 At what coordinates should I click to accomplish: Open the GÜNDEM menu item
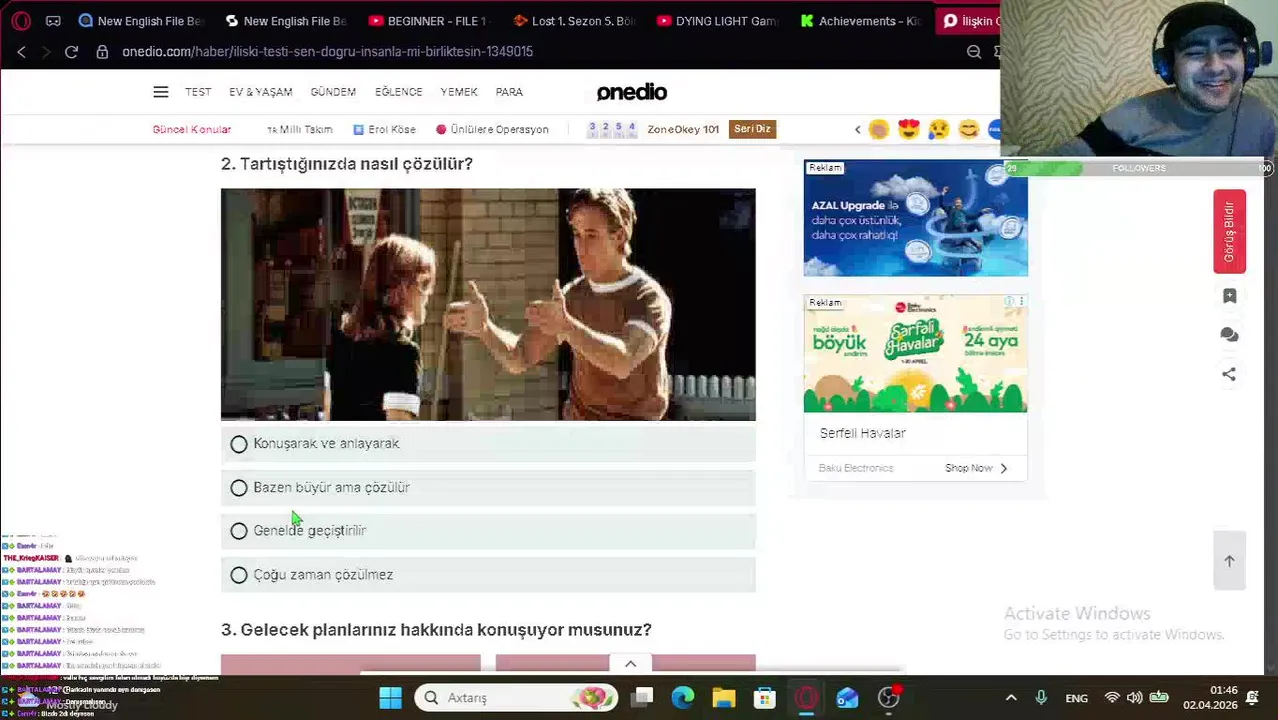[x=333, y=92]
